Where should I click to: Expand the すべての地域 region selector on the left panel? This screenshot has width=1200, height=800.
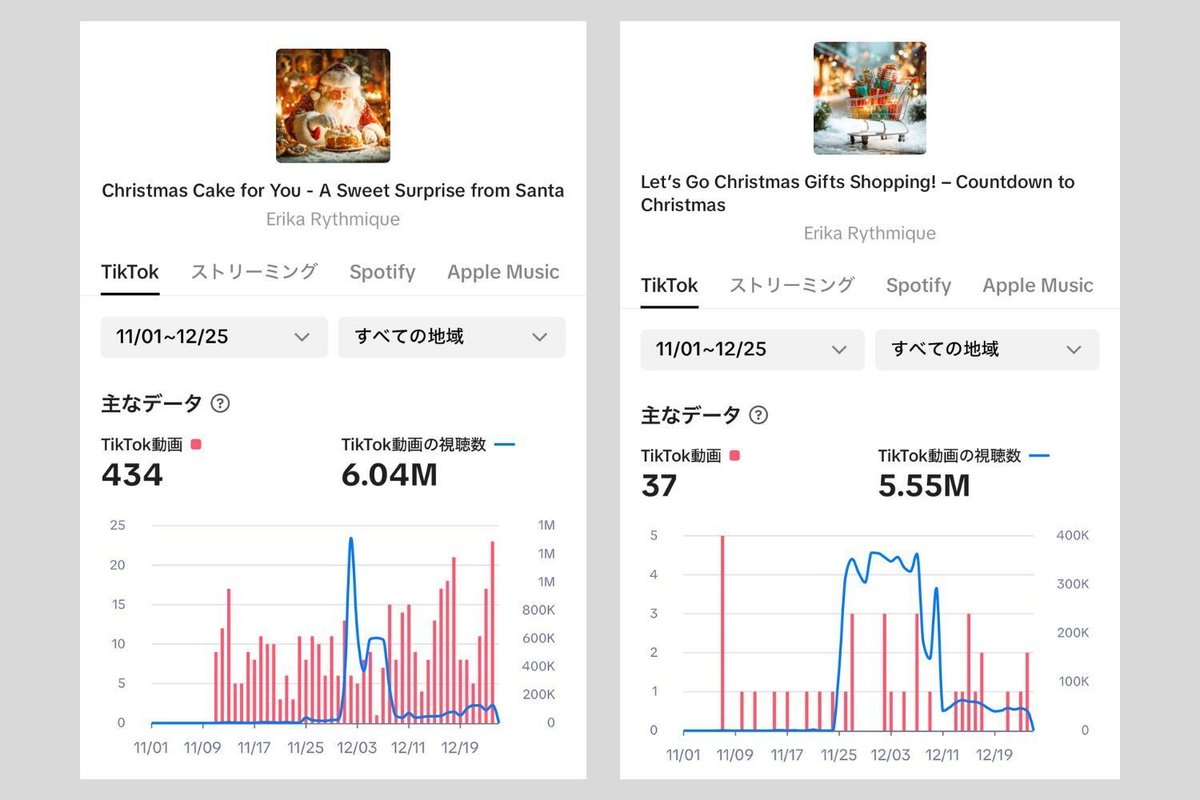[451, 338]
